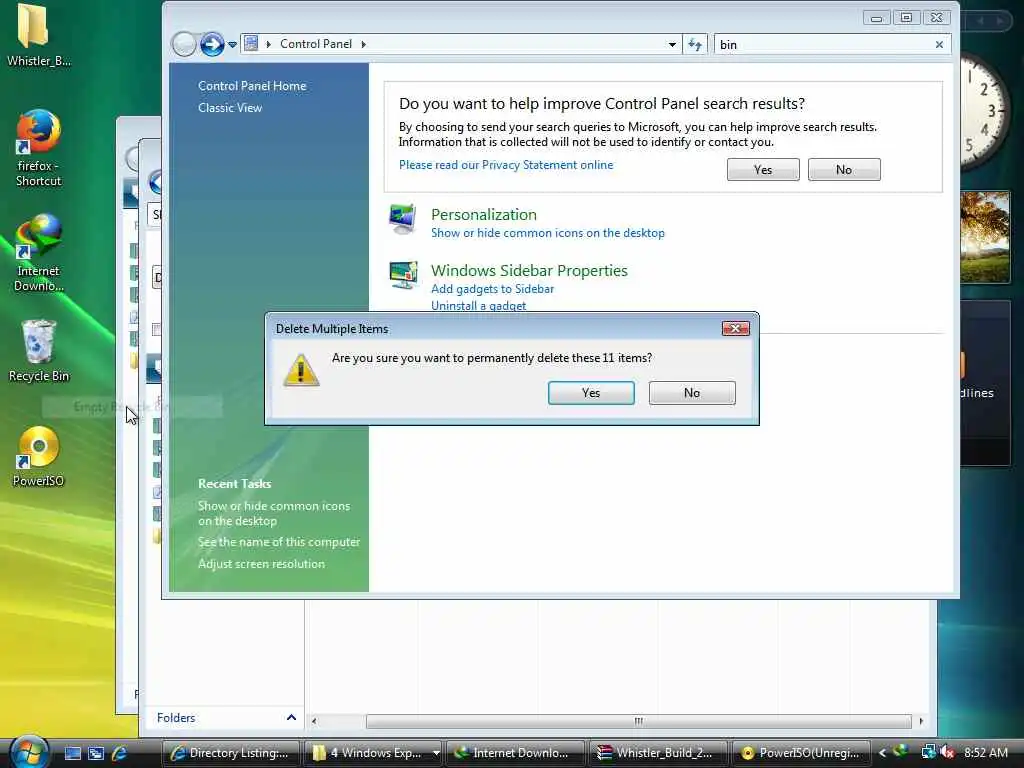Show hidden tray icons chevron
Image resolution: width=1024 pixels, height=768 pixels.
[882, 753]
